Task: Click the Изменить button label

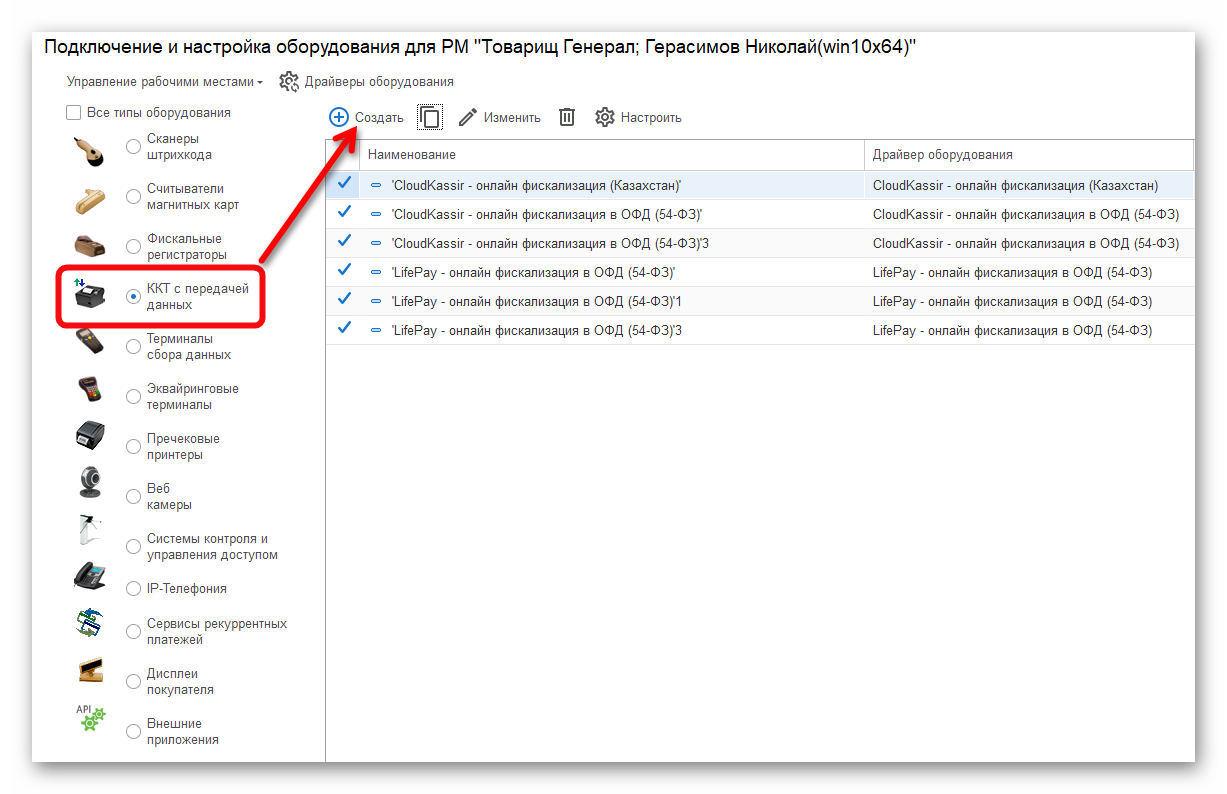Action: point(512,118)
